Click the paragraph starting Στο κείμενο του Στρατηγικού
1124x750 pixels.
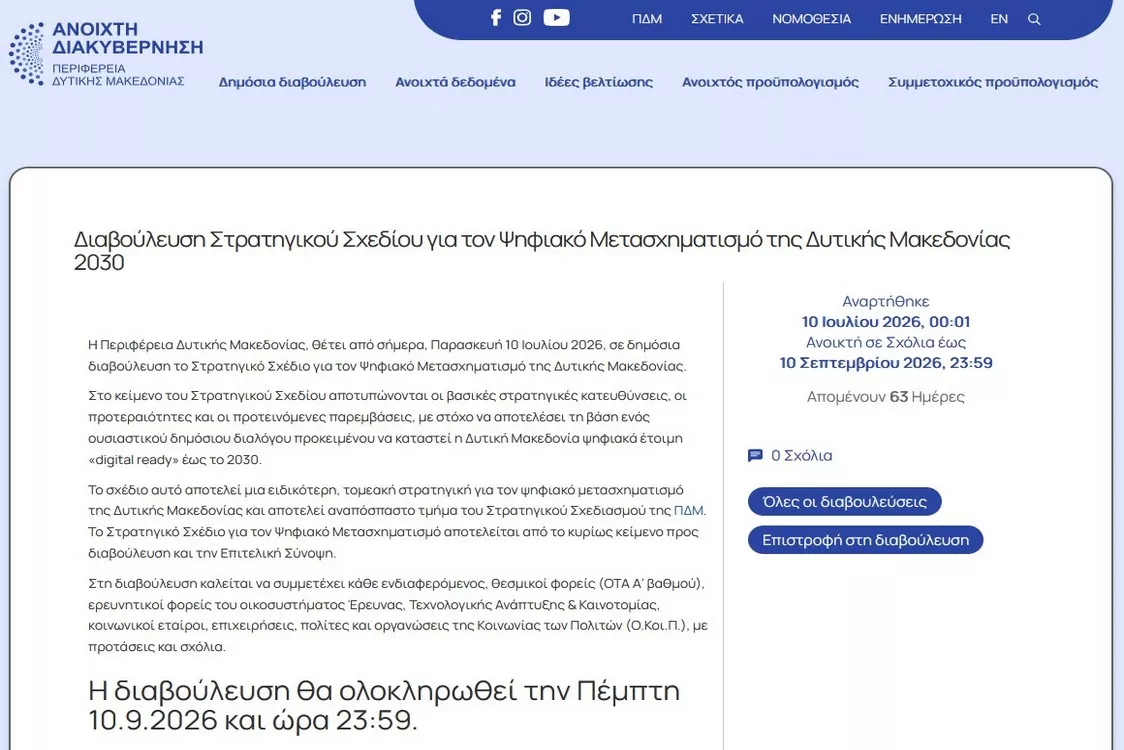(x=387, y=427)
